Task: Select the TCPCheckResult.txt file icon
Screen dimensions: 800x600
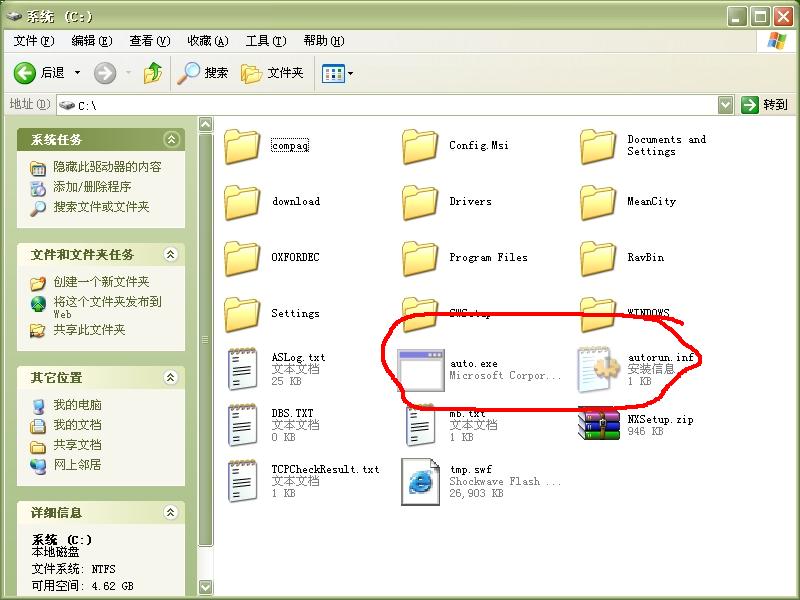Action: click(242, 481)
